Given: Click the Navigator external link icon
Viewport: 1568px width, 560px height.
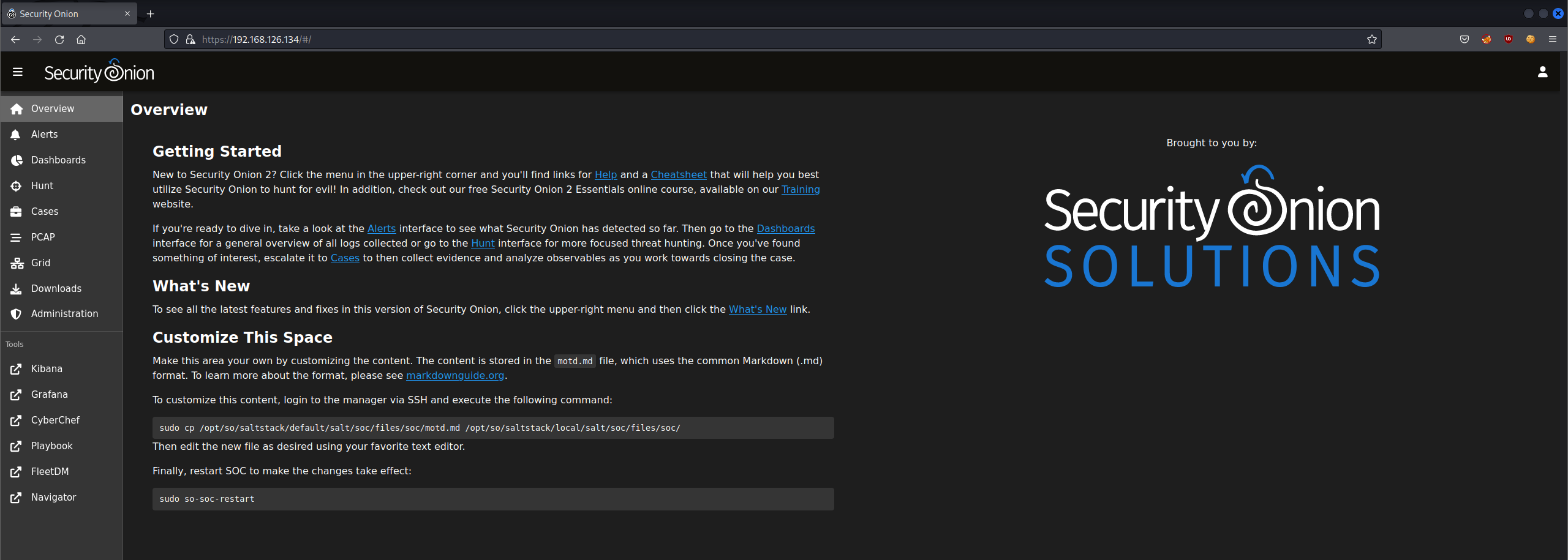Looking at the screenshot, I should pyautogui.click(x=17, y=498).
